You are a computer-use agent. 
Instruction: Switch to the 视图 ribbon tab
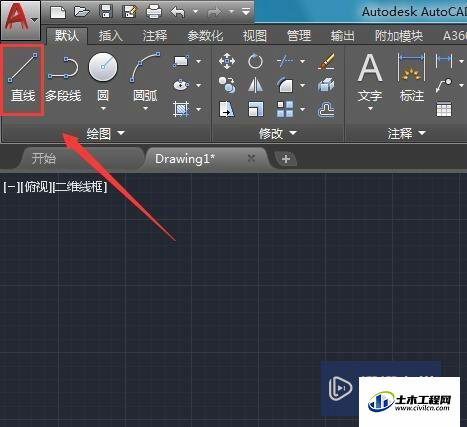coord(255,36)
